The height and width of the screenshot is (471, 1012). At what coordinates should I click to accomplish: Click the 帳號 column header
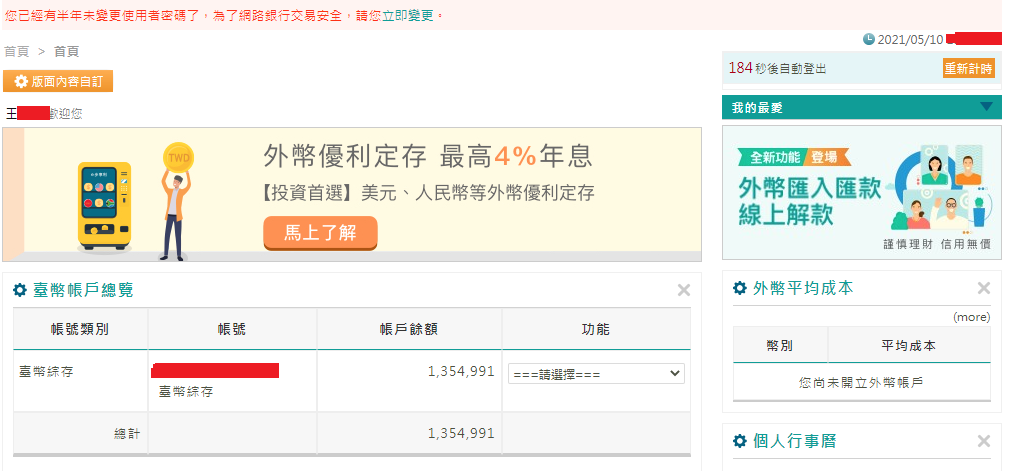point(232,329)
